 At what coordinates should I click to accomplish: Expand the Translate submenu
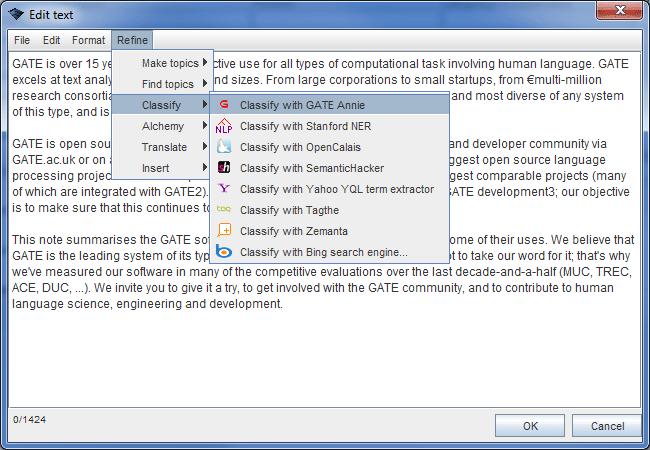(x=162, y=147)
